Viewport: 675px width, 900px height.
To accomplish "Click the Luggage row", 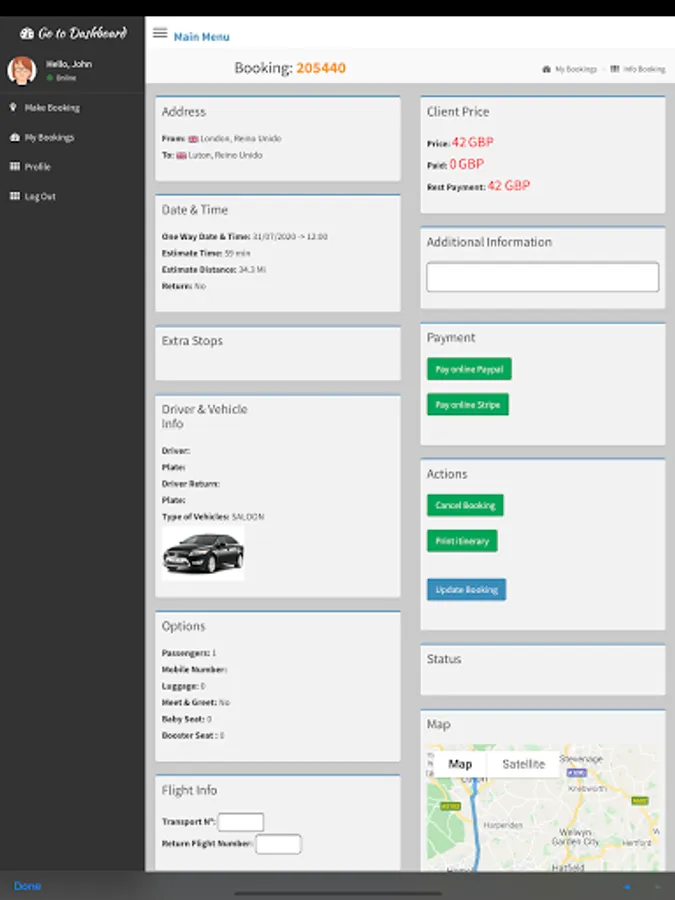I will tap(183, 686).
